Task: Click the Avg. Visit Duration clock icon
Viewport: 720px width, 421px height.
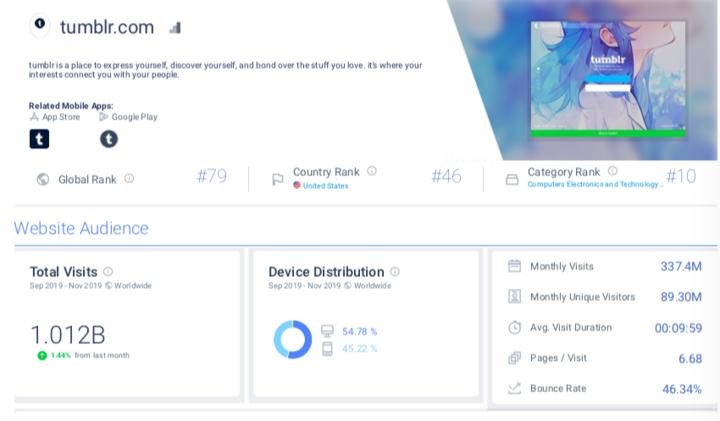Action: coord(514,327)
